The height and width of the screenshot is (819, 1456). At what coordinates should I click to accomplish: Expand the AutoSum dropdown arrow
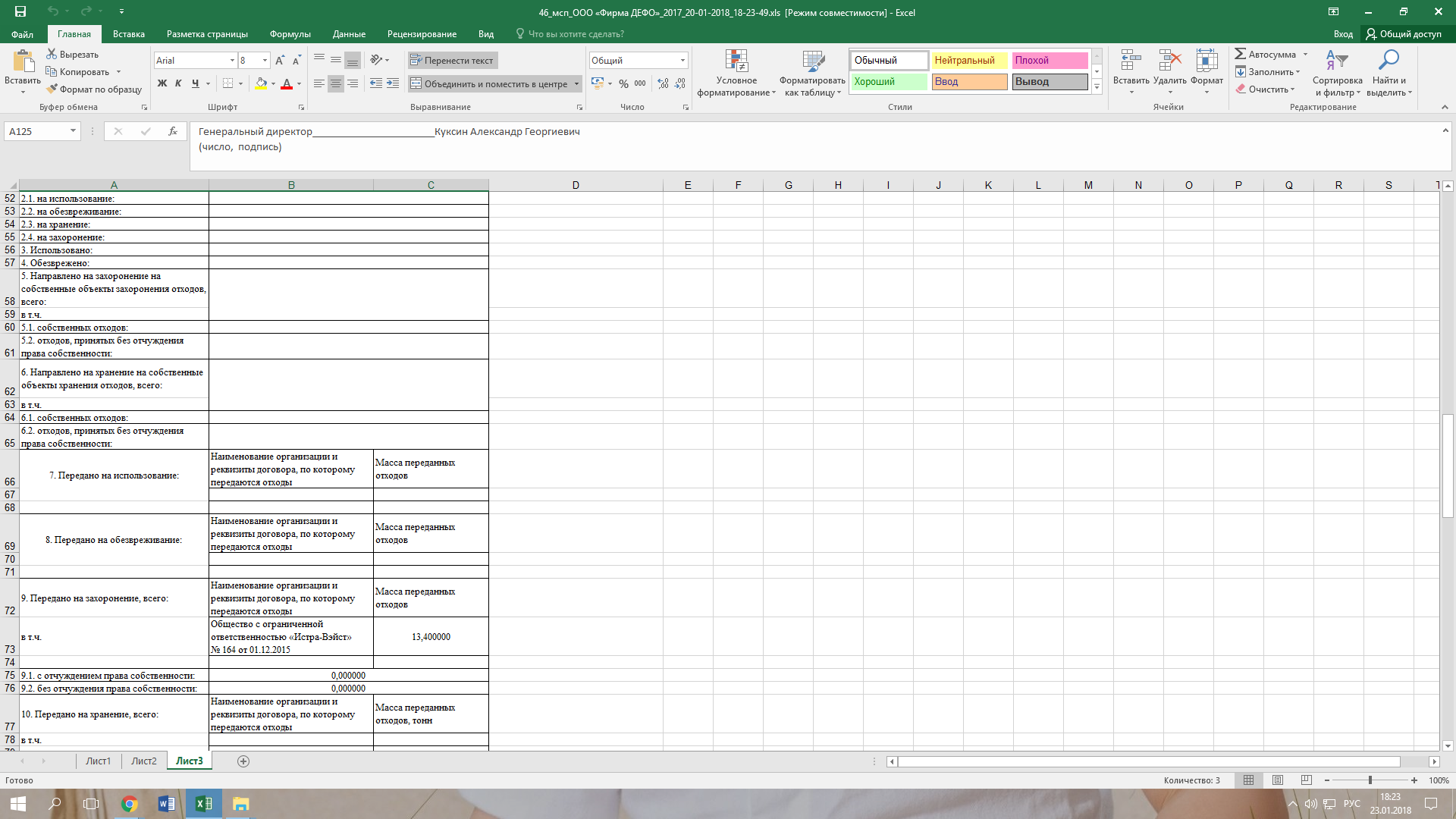(1305, 55)
